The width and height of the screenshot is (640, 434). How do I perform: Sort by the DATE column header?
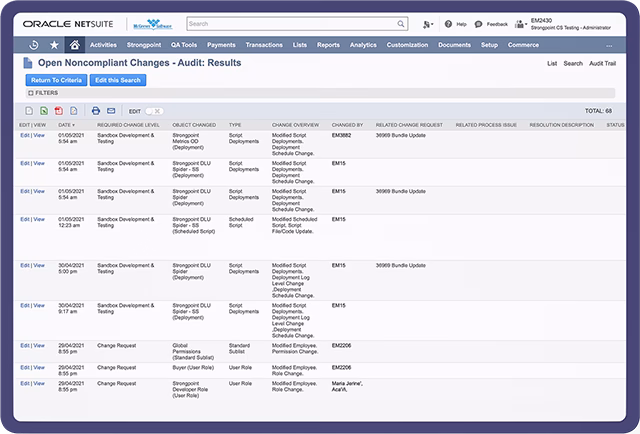67,125
